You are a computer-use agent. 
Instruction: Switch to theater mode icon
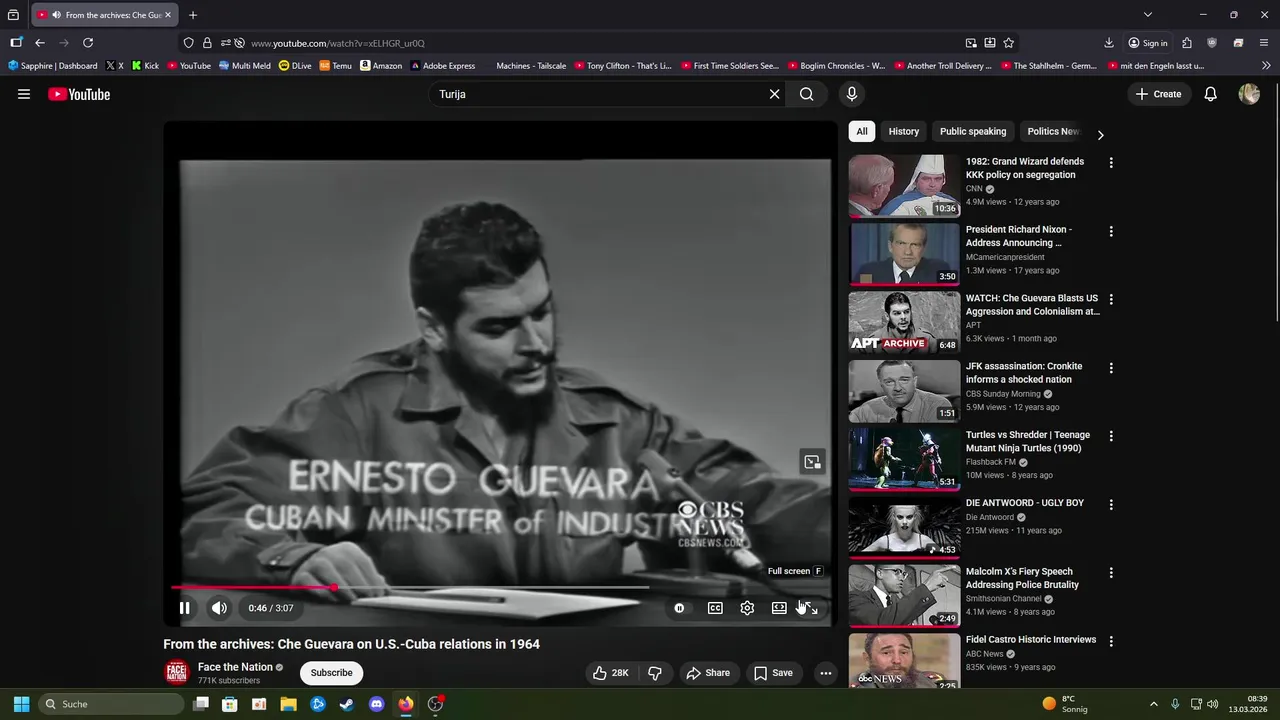coord(779,608)
